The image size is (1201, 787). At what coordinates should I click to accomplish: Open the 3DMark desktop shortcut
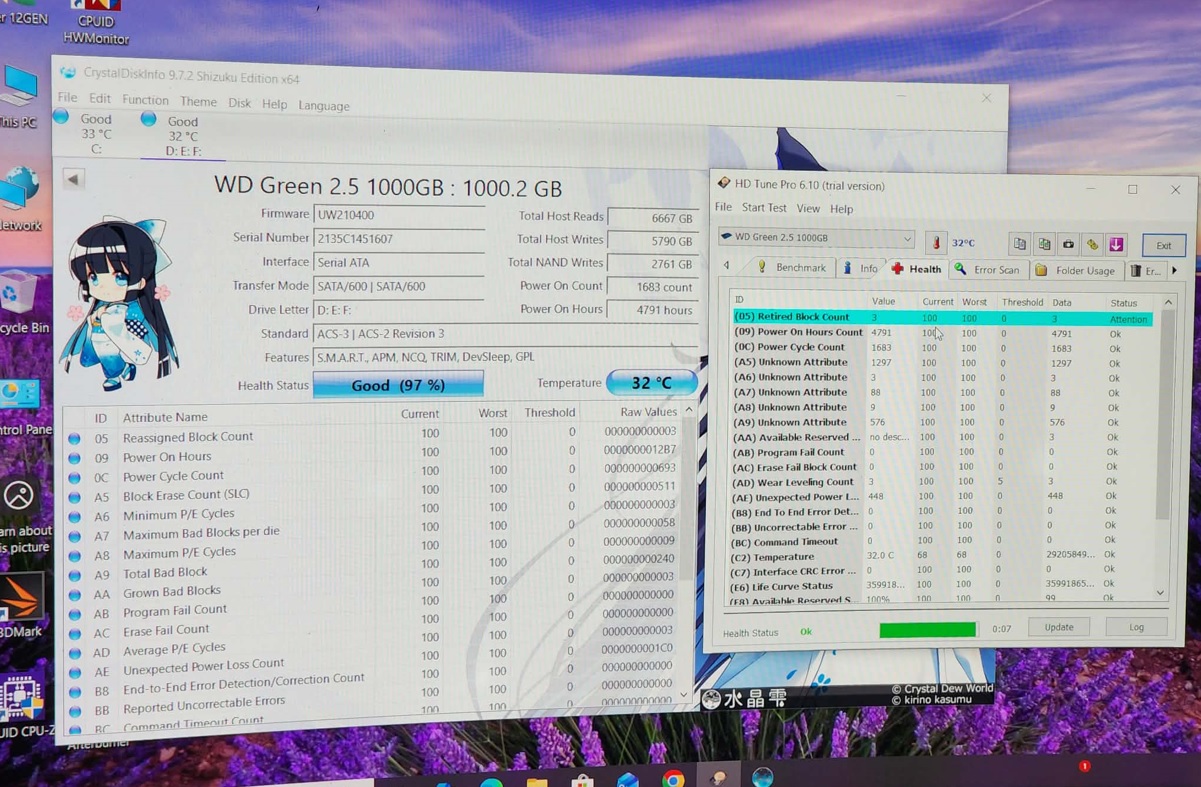(22, 604)
